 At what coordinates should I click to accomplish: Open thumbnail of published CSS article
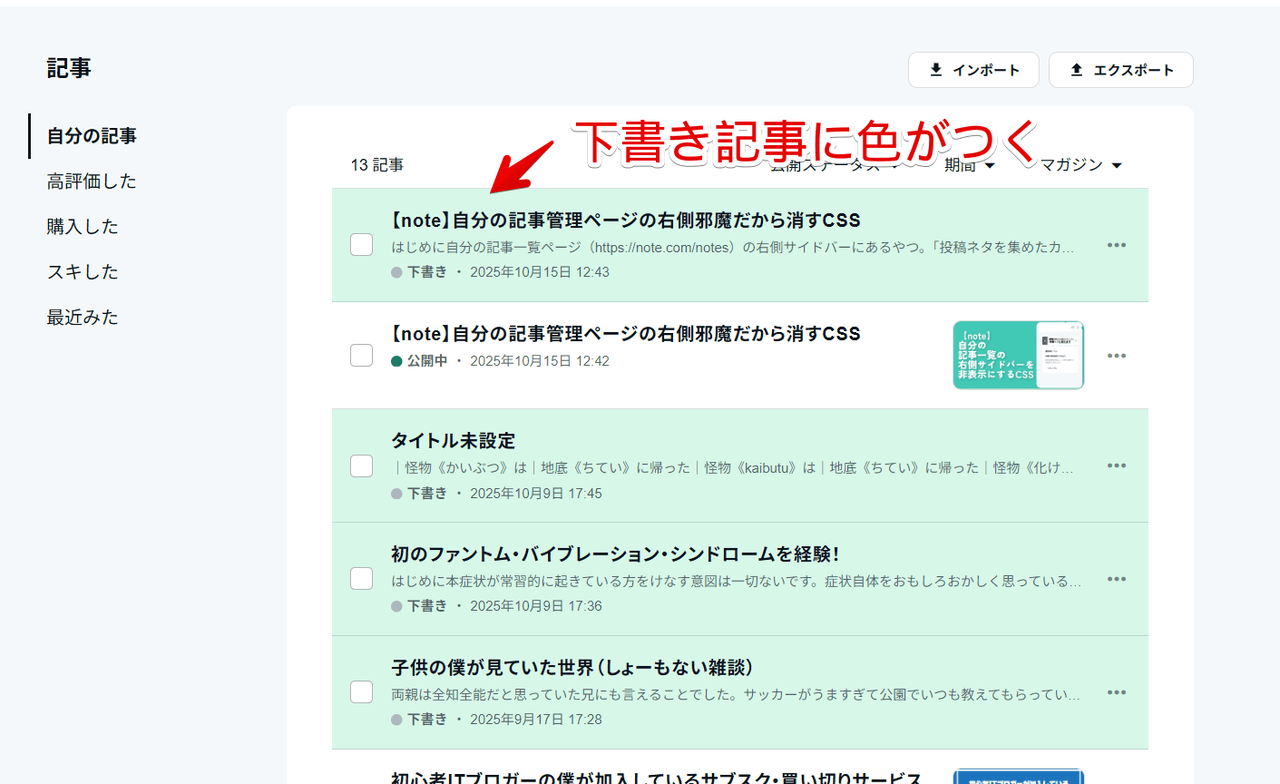(1018, 355)
